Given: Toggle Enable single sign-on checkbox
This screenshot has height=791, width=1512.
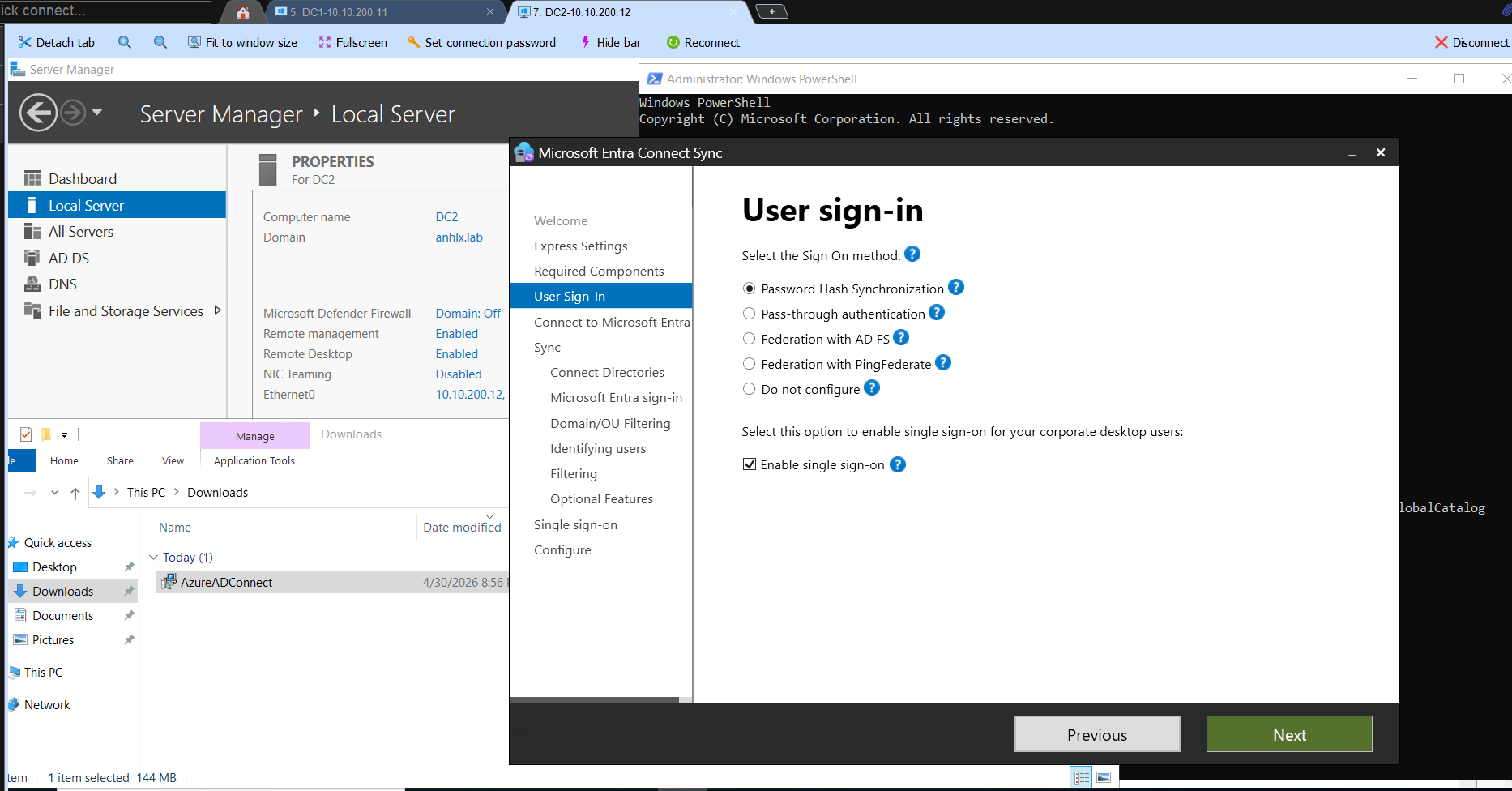Looking at the screenshot, I should (749, 464).
